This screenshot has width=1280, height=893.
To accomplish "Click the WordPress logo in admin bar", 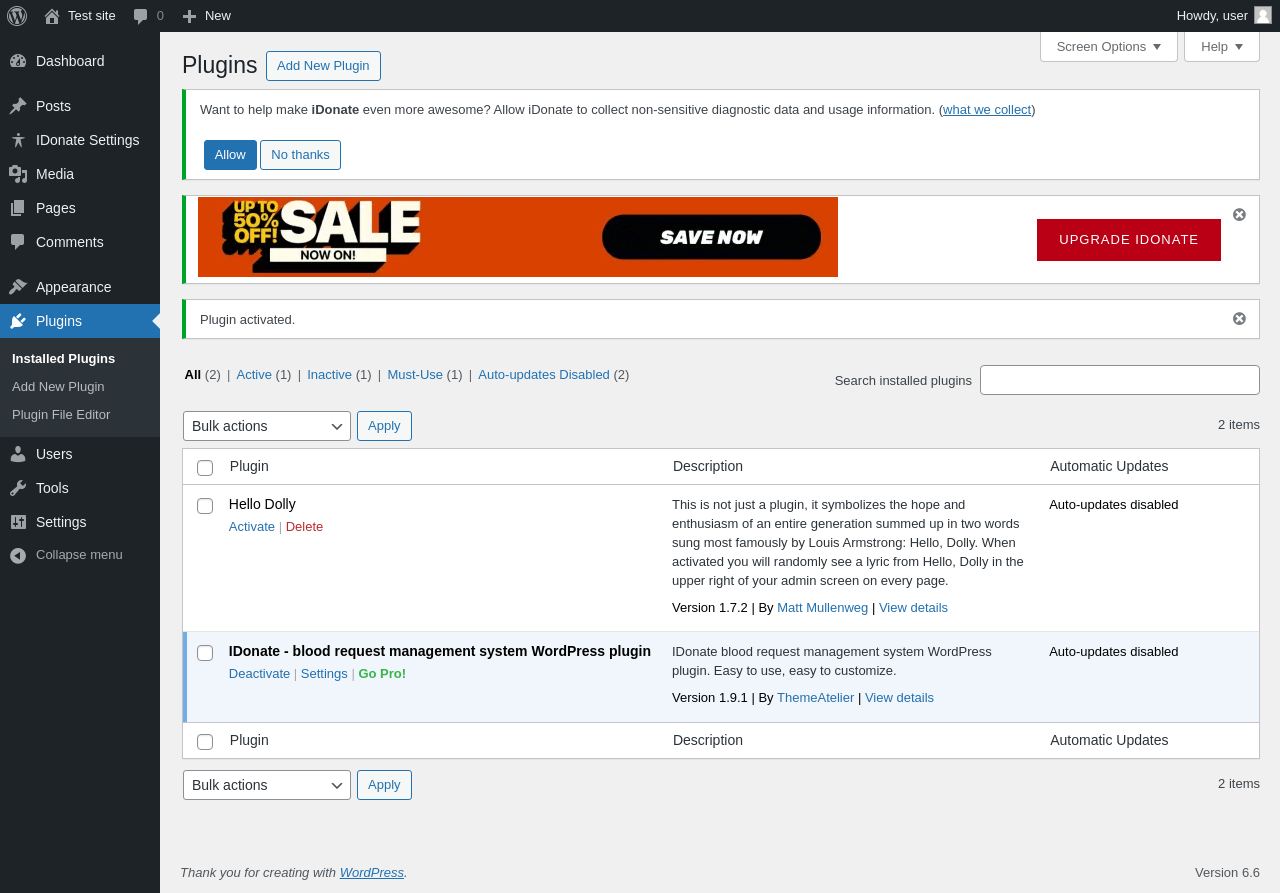I will point(17,16).
